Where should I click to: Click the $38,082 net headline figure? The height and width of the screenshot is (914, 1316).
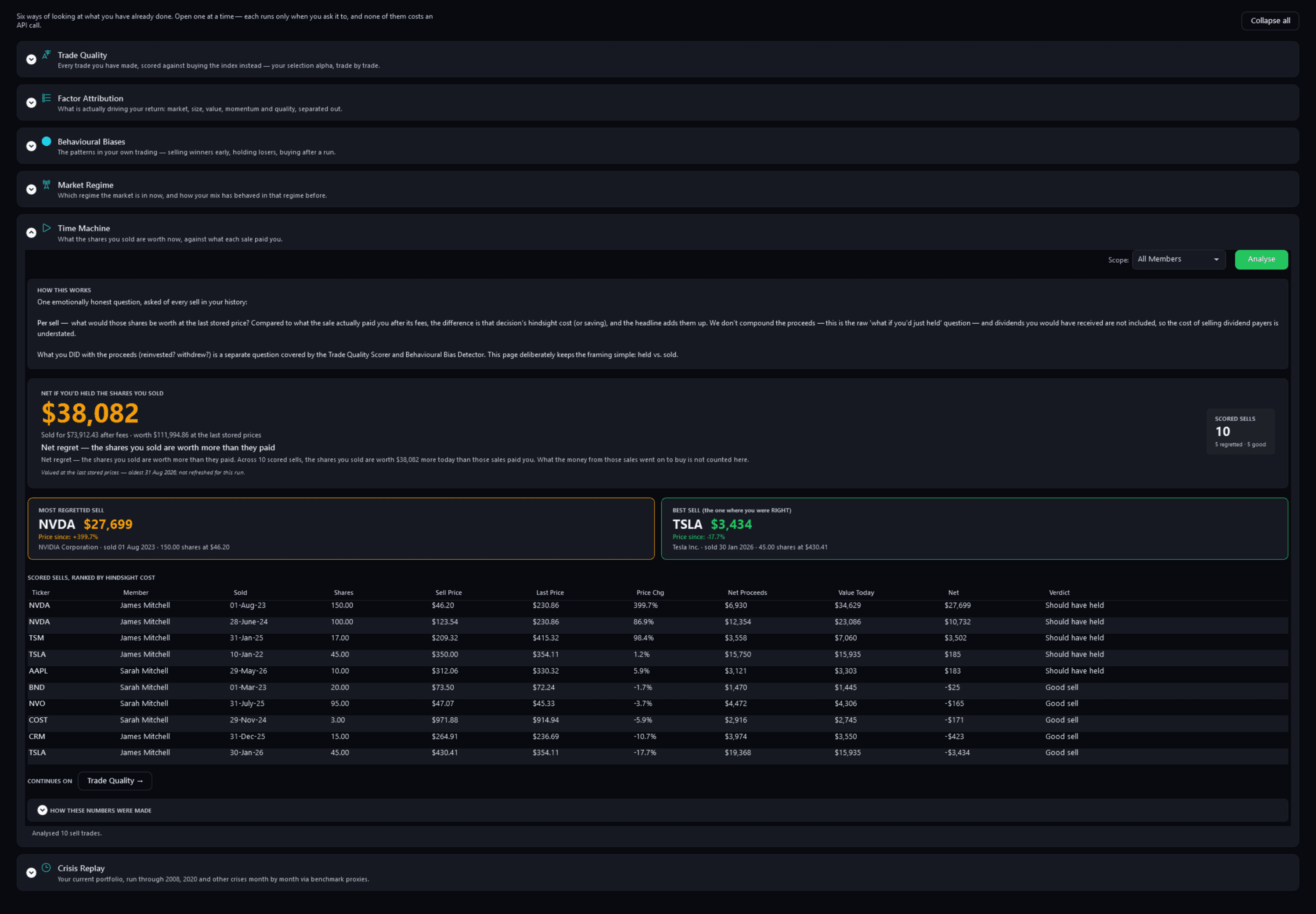pos(90,413)
